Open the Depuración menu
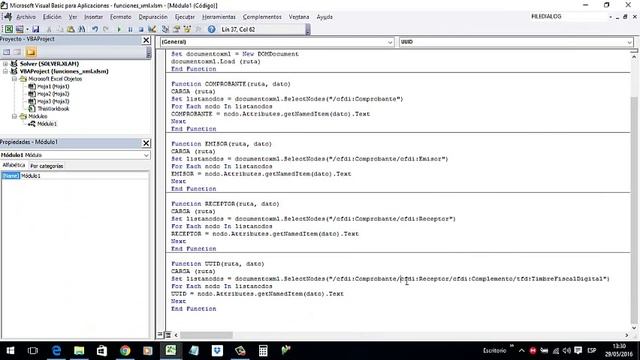 [x=153, y=17]
